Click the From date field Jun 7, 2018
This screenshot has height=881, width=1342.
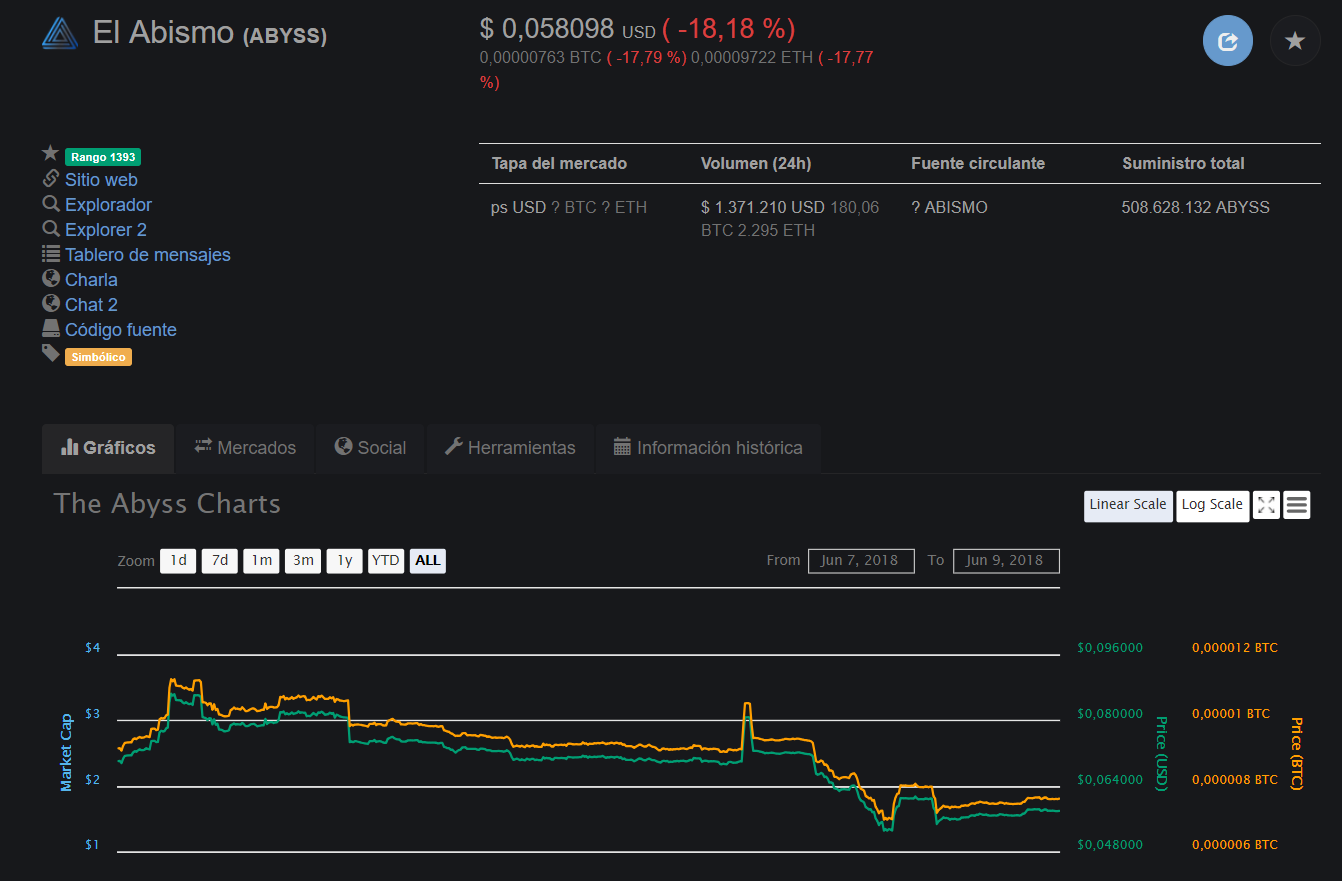(861, 561)
